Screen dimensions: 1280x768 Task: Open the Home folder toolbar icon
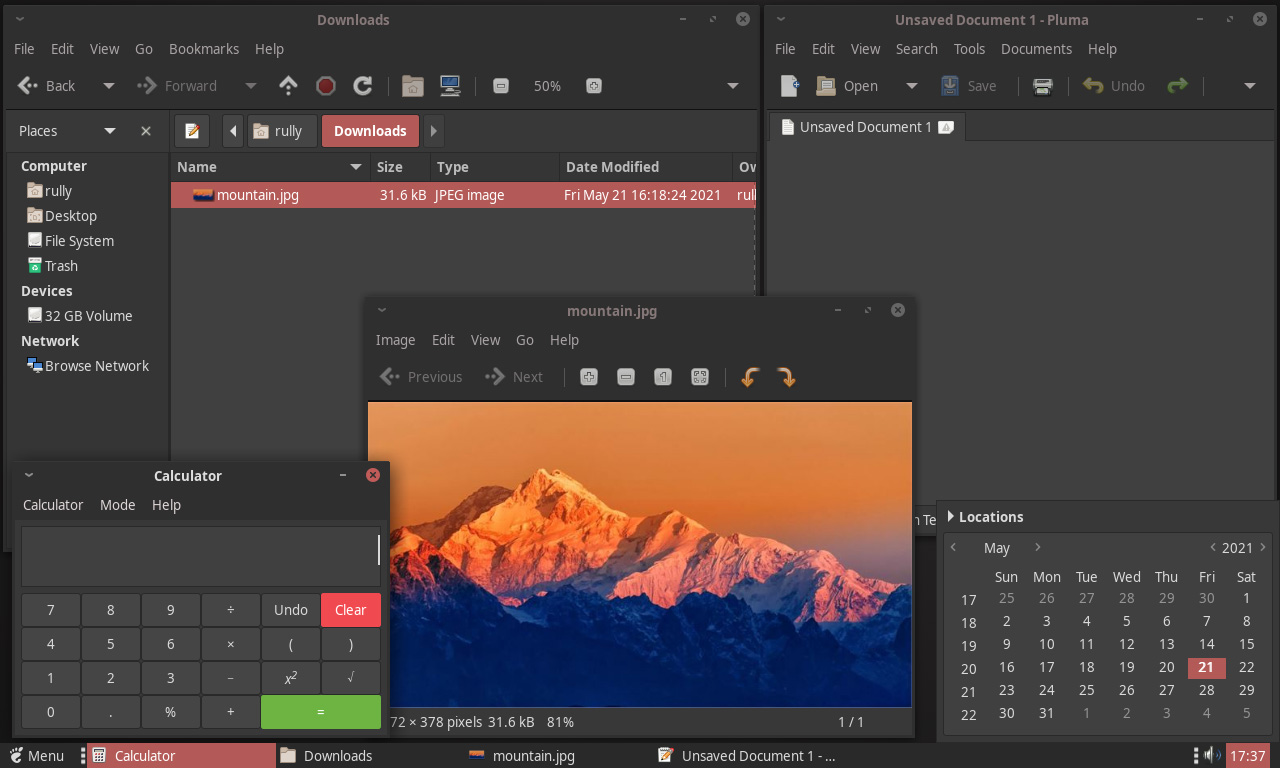click(x=412, y=86)
